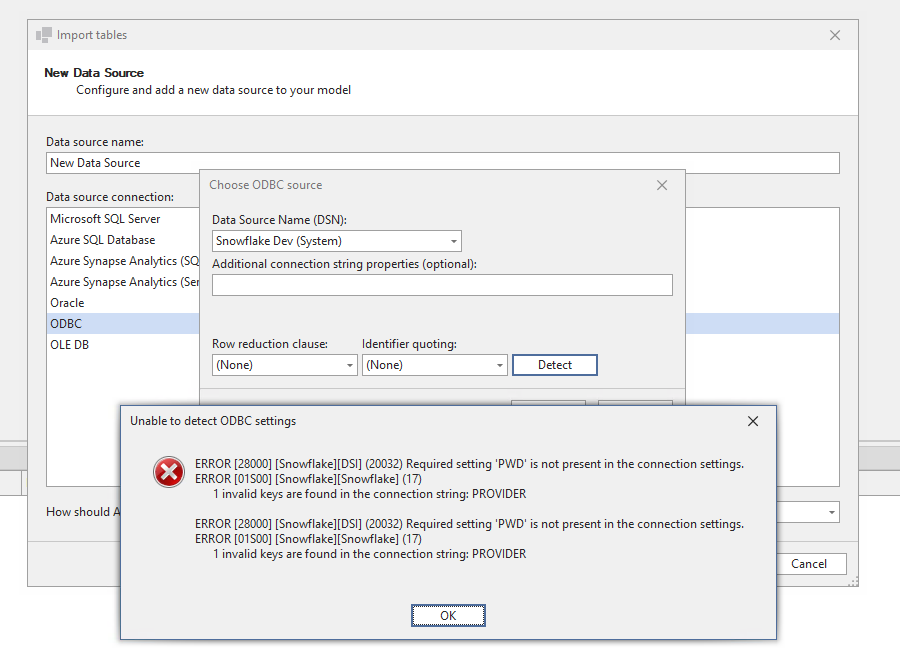Open the Identifier quoting dropdown
900x668 pixels.
(497, 364)
